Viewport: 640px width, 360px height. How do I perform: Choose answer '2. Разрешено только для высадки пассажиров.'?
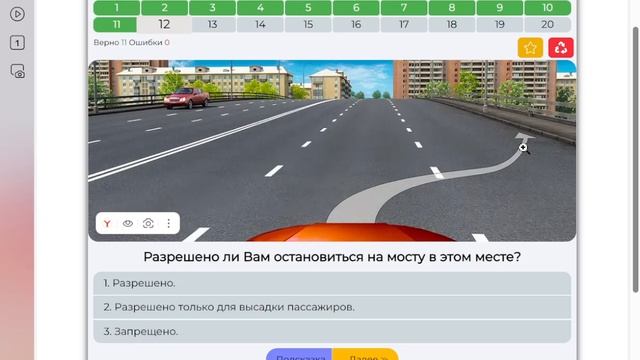(x=332, y=307)
